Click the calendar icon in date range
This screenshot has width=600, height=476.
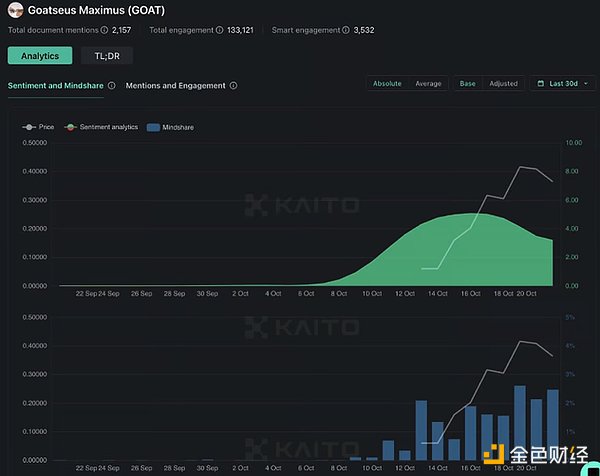(540, 83)
